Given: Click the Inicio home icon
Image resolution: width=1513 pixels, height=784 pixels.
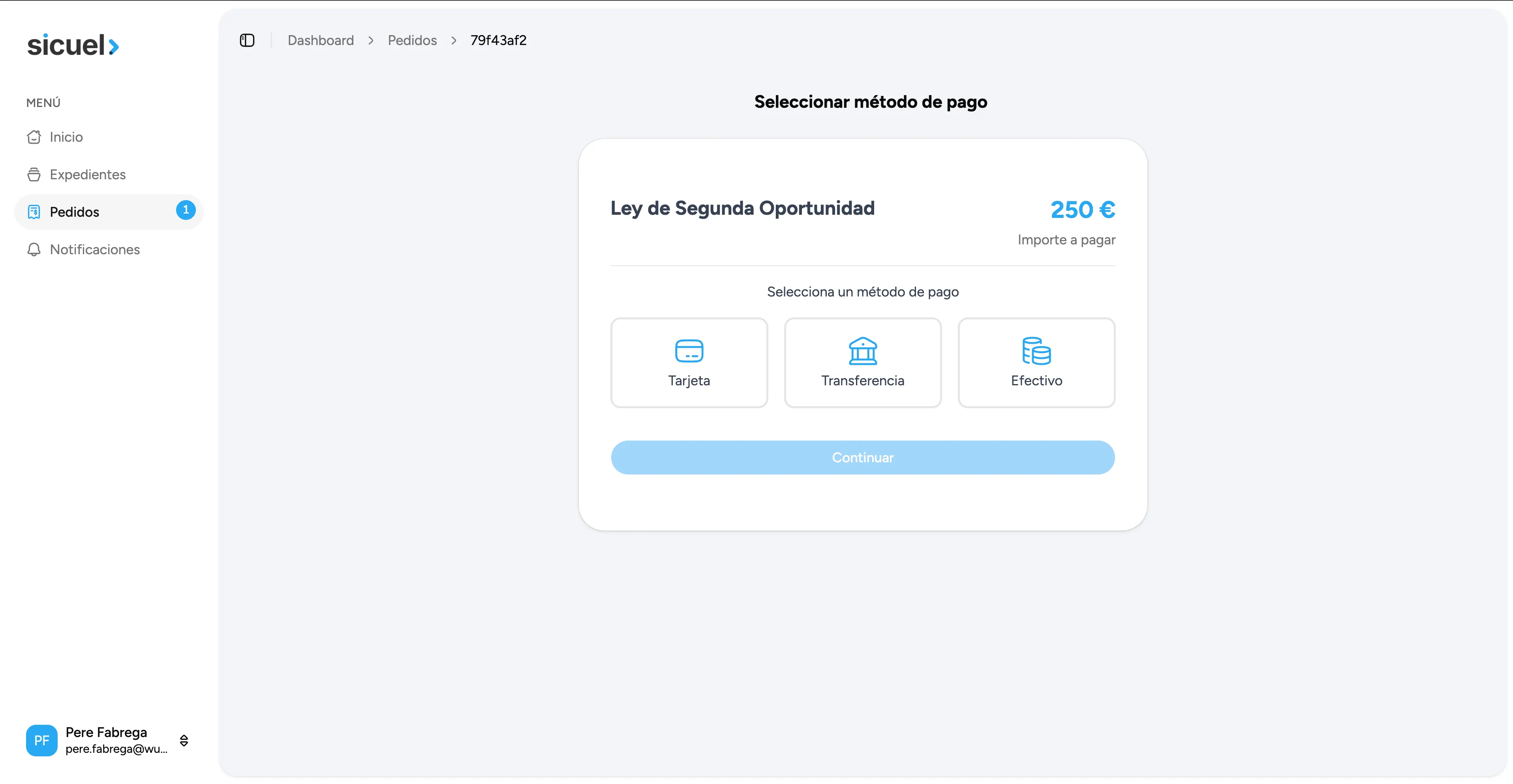Looking at the screenshot, I should click(34, 137).
